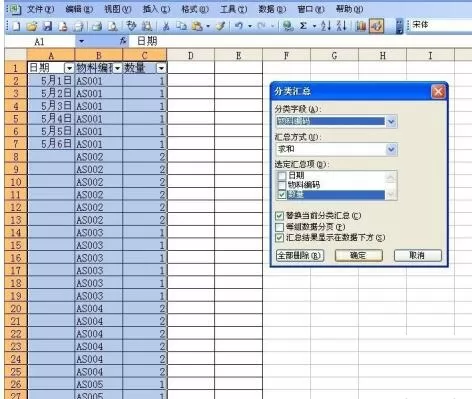Close the 分类汇总 dialog with X
This screenshot has height=399, width=472.
pos(438,91)
